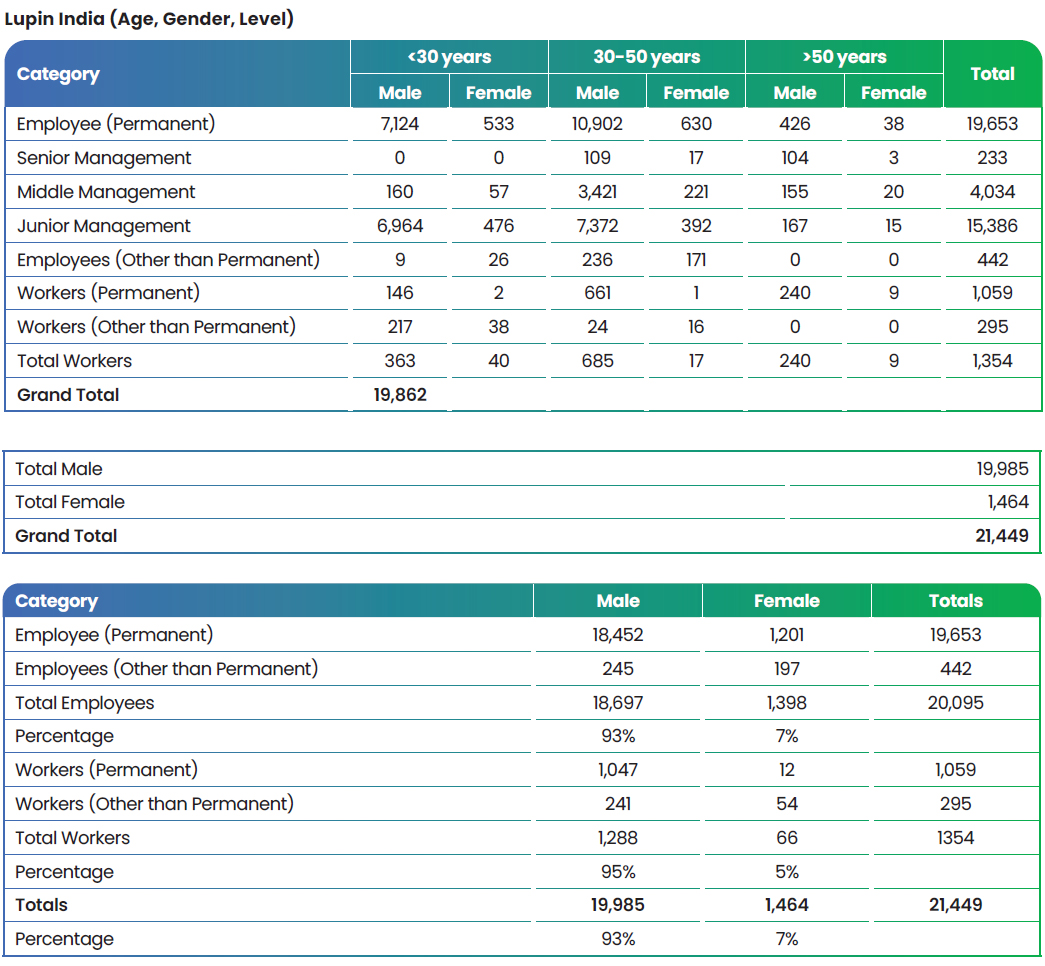Click the Senior Management total 233
The width and height of the screenshot is (1045, 966).
[992, 158]
